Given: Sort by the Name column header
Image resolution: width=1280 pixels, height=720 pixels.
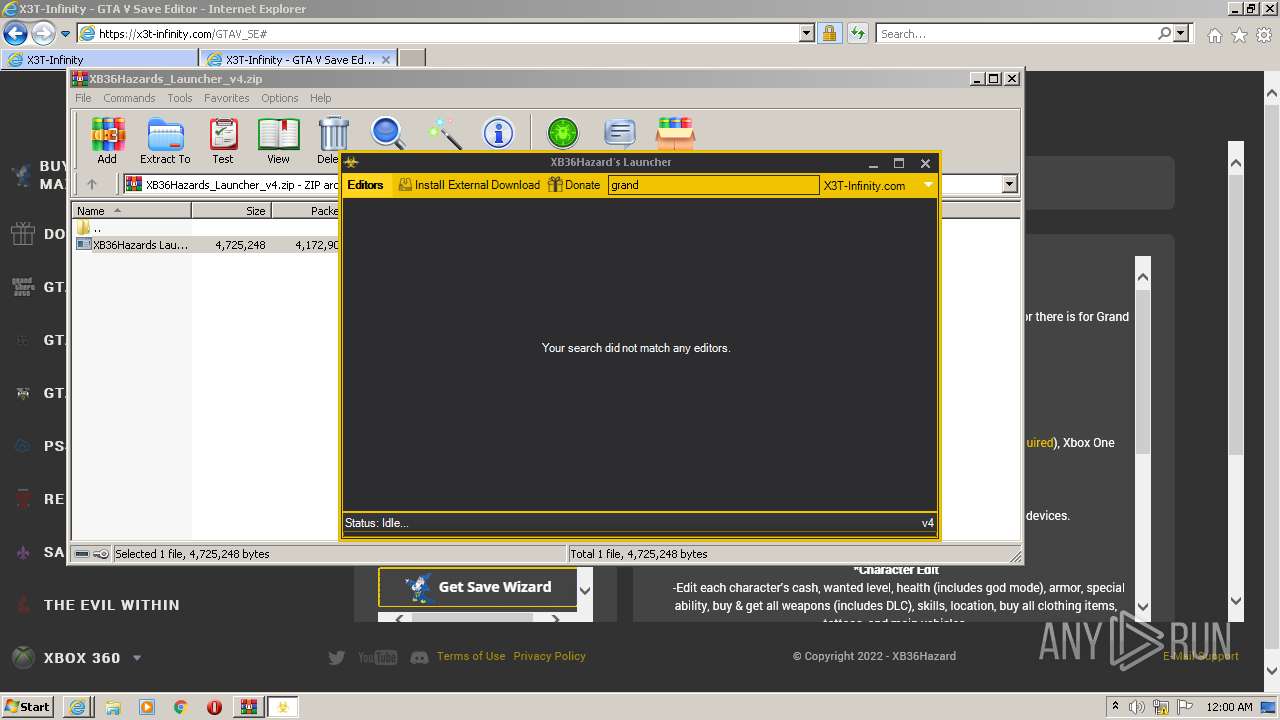Looking at the screenshot, I should tap(131, 211).
